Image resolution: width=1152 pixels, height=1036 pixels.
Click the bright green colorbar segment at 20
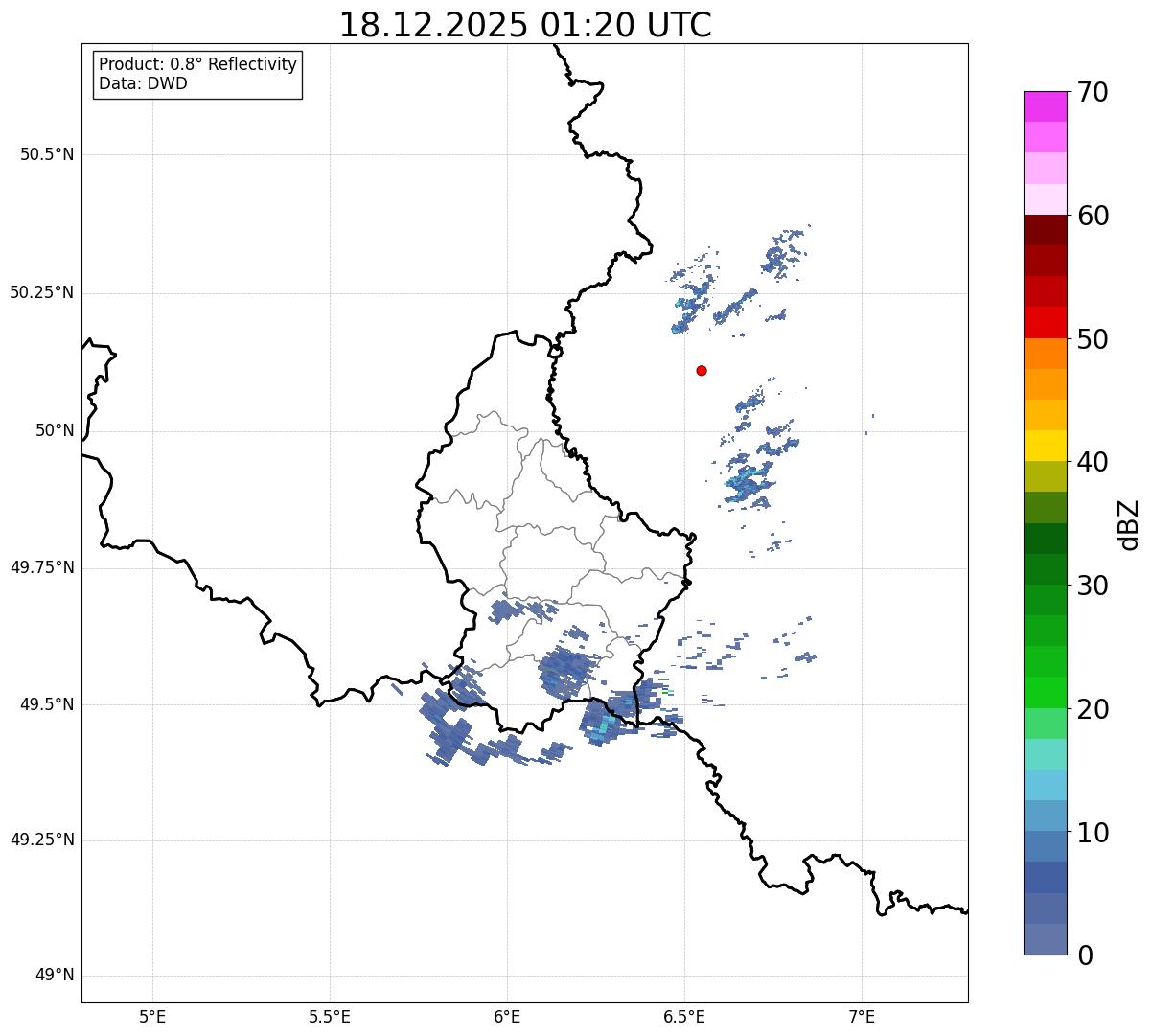1046,693
